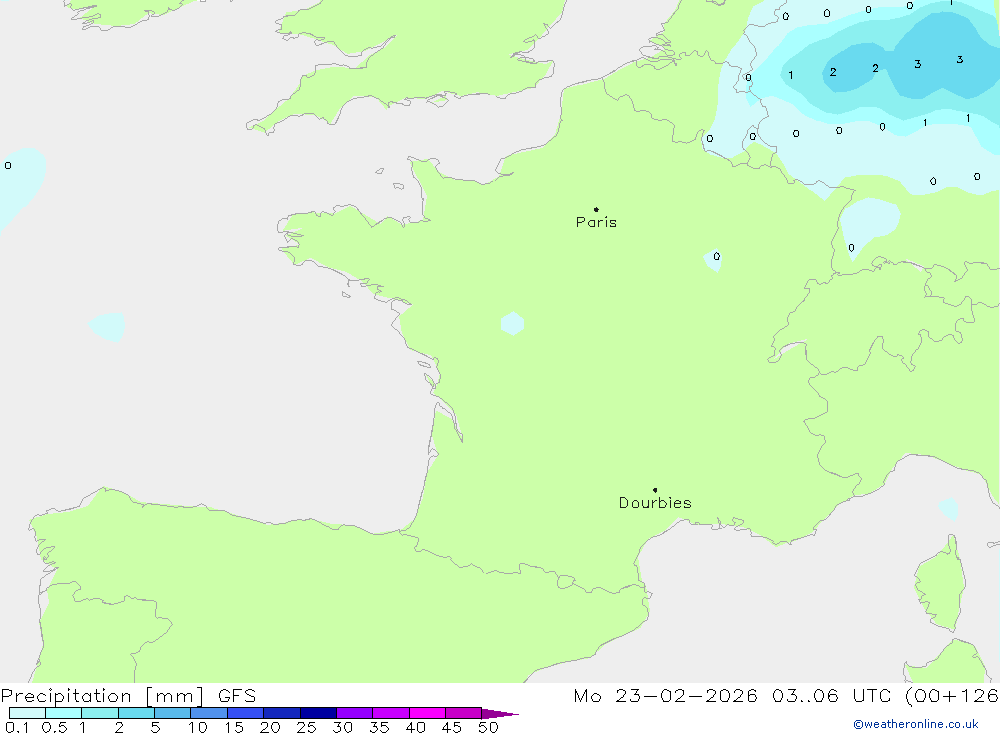The width and height of the screenshot is (1000, 733).
Task: Click the legend arrow tip above 50
Action: [500, 713]
